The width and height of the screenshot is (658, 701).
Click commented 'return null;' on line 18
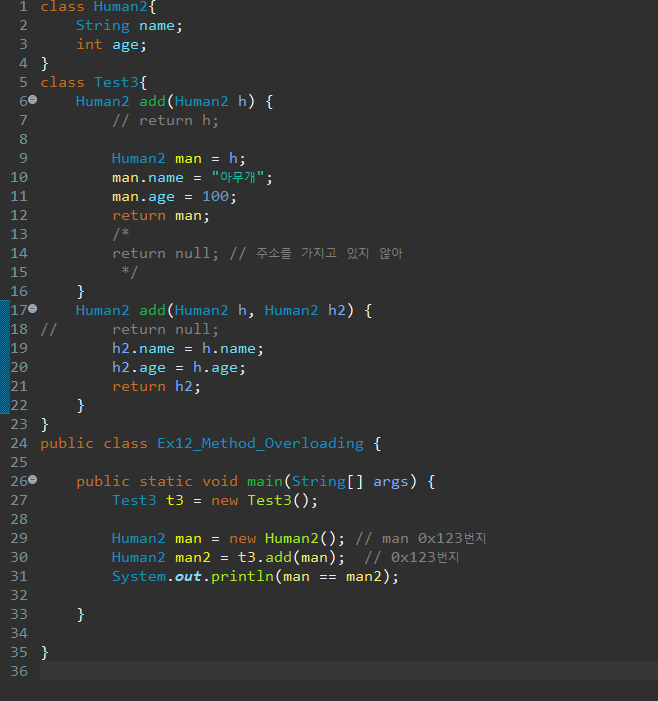165,329
